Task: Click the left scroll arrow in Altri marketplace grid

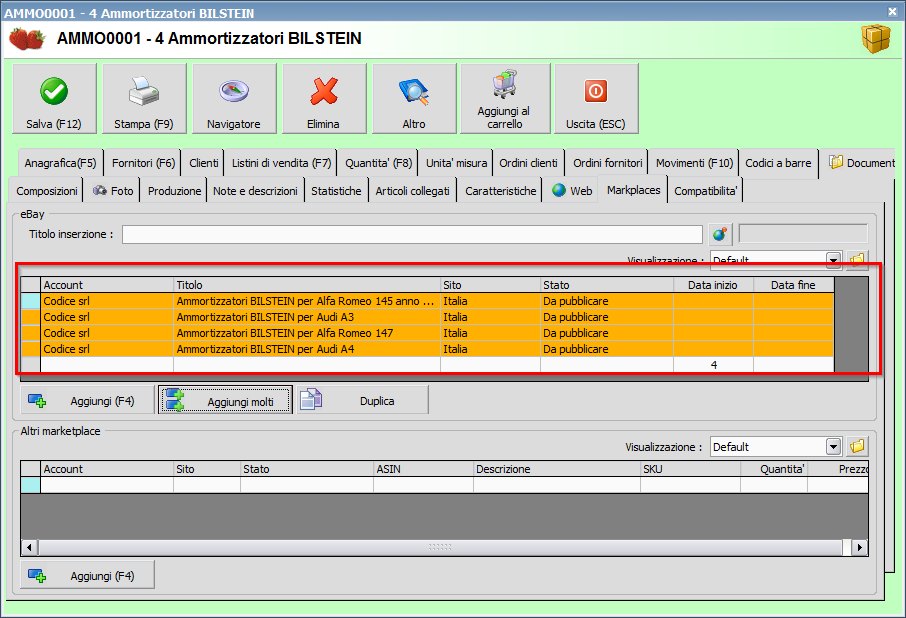Action: click(x=29, y=547)
